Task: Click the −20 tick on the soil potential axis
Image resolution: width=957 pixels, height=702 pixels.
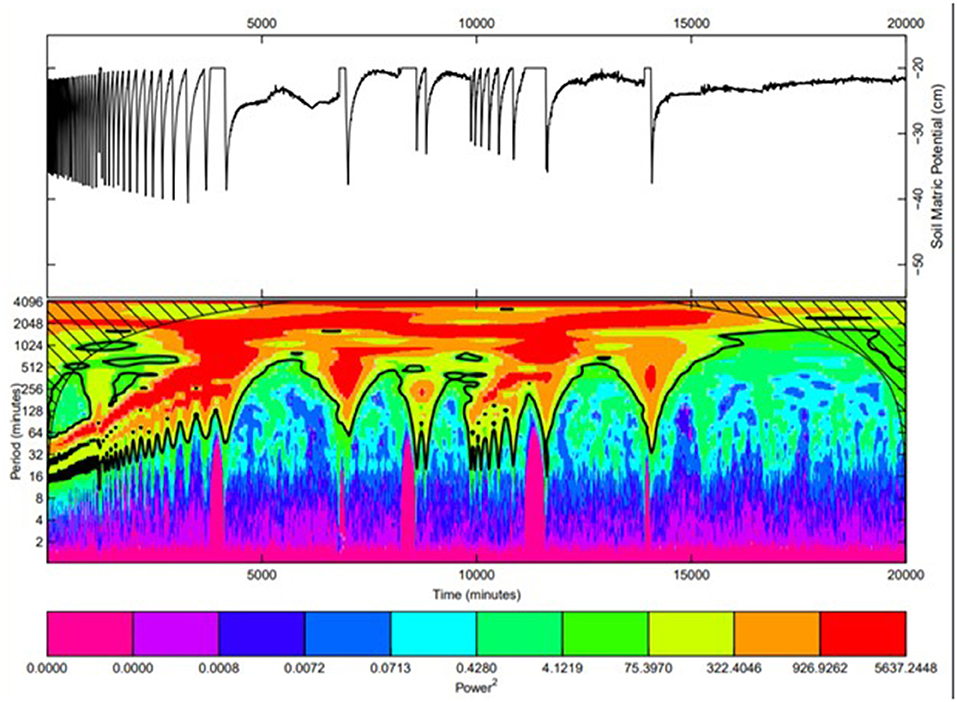Action: pyautogui.click(x=917, y=67)
